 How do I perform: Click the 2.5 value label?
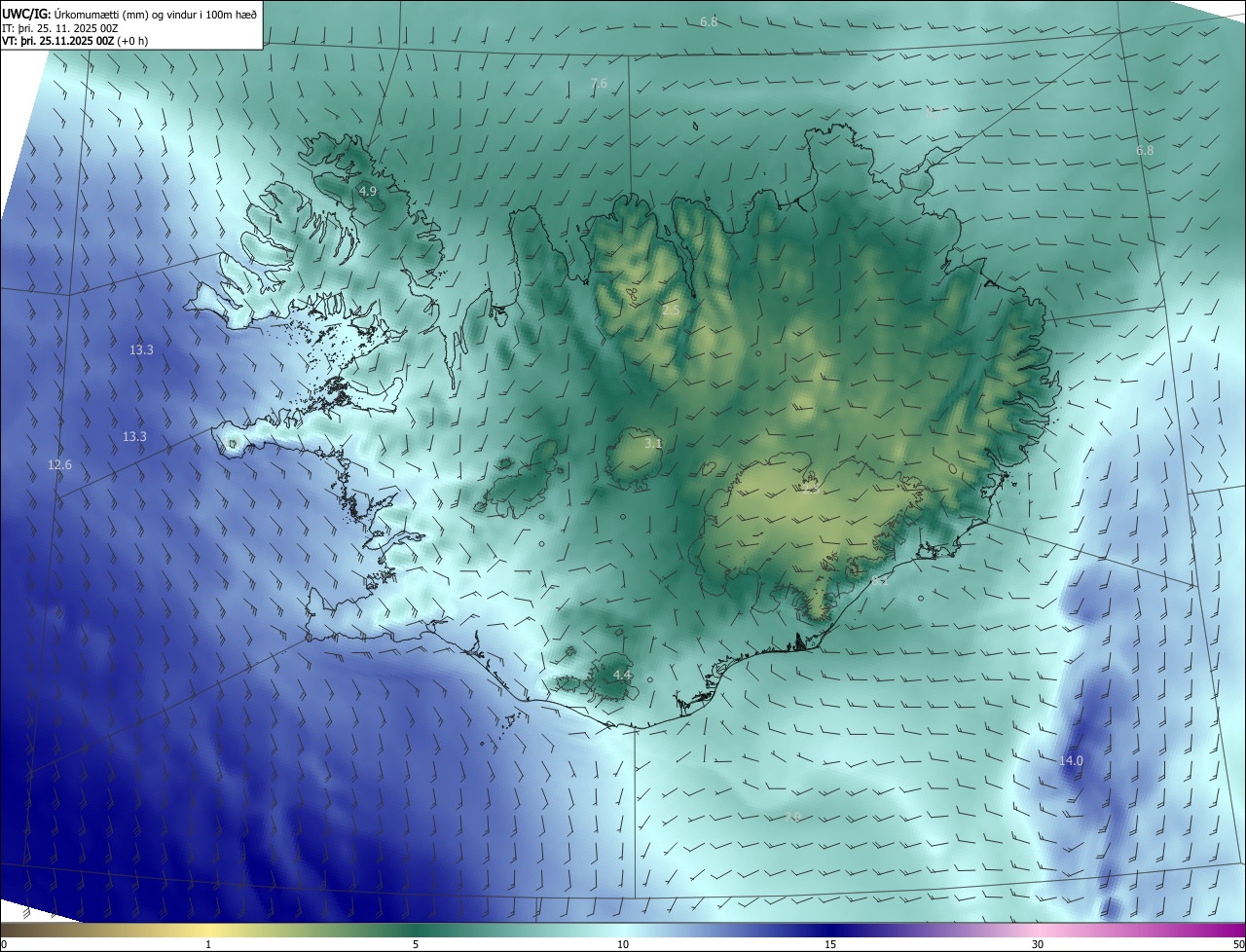click(x=672, y=310)
